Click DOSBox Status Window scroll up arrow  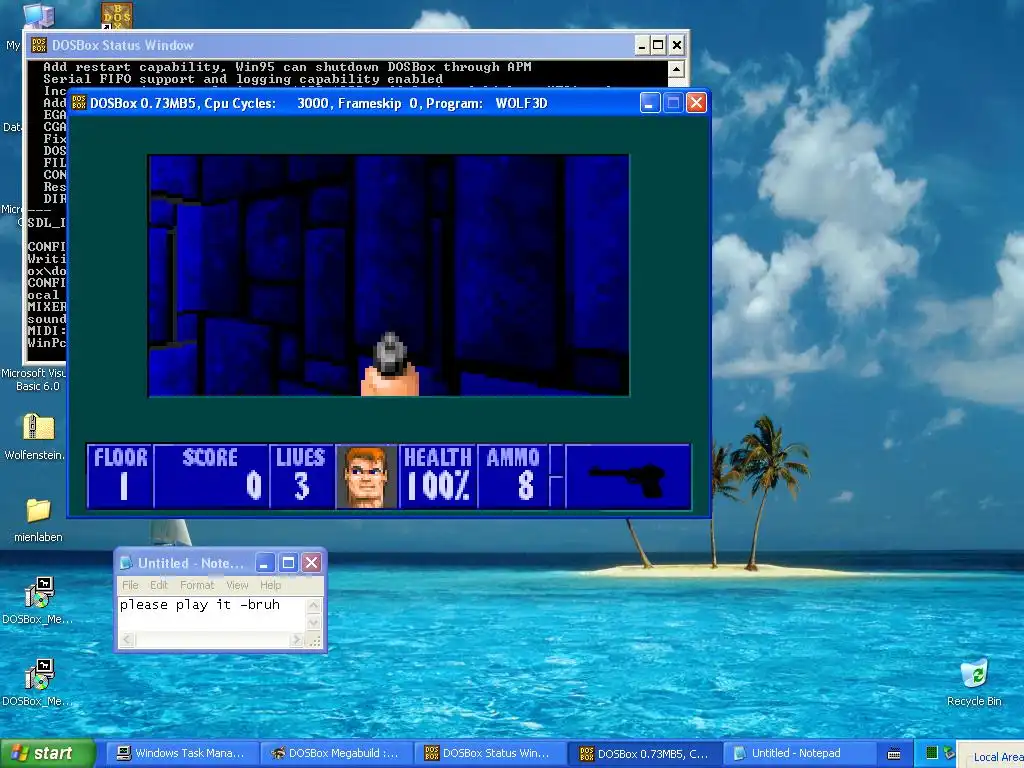point(676,68)
